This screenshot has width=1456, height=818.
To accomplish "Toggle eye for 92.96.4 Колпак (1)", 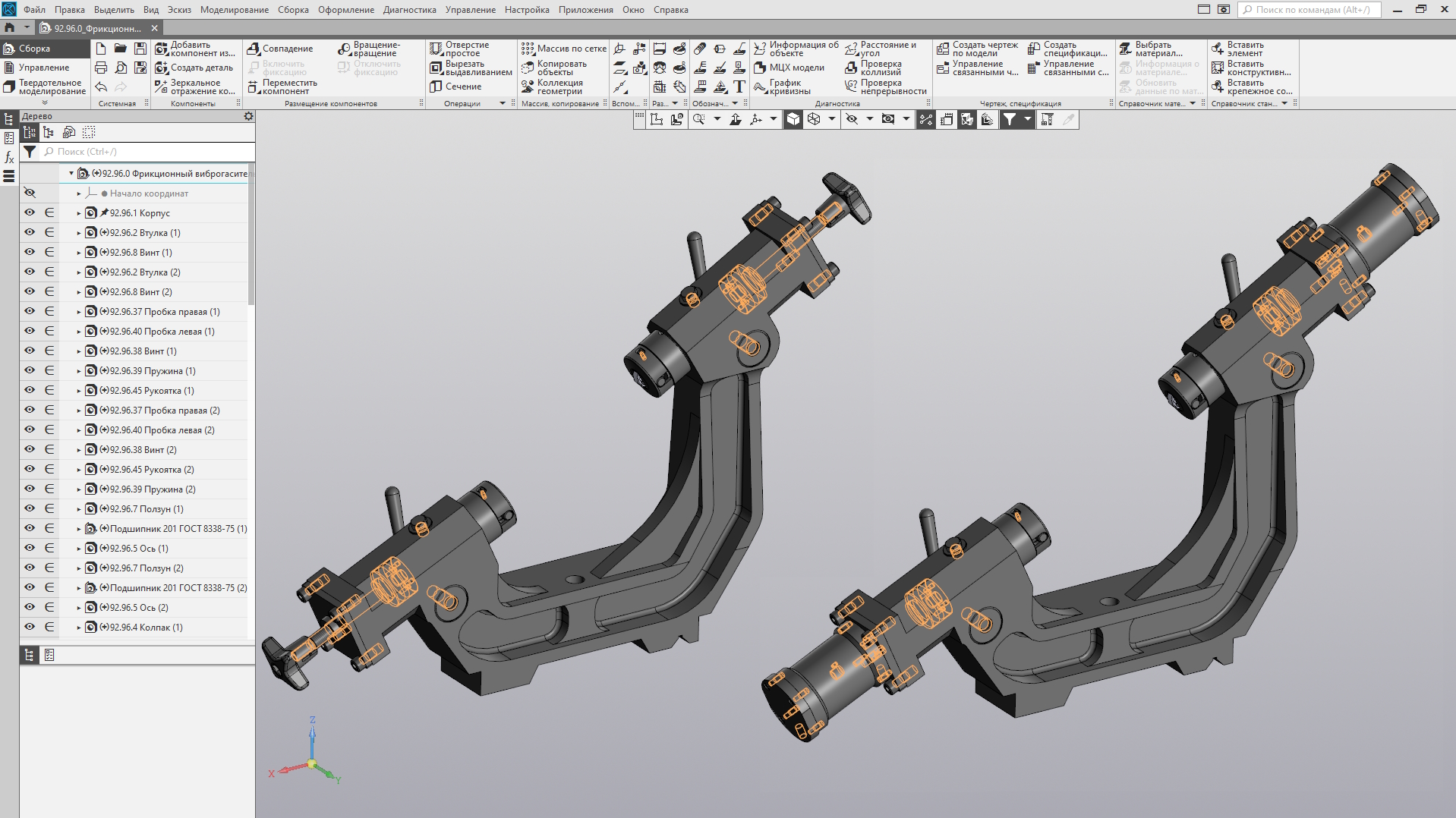I will 30,627.
